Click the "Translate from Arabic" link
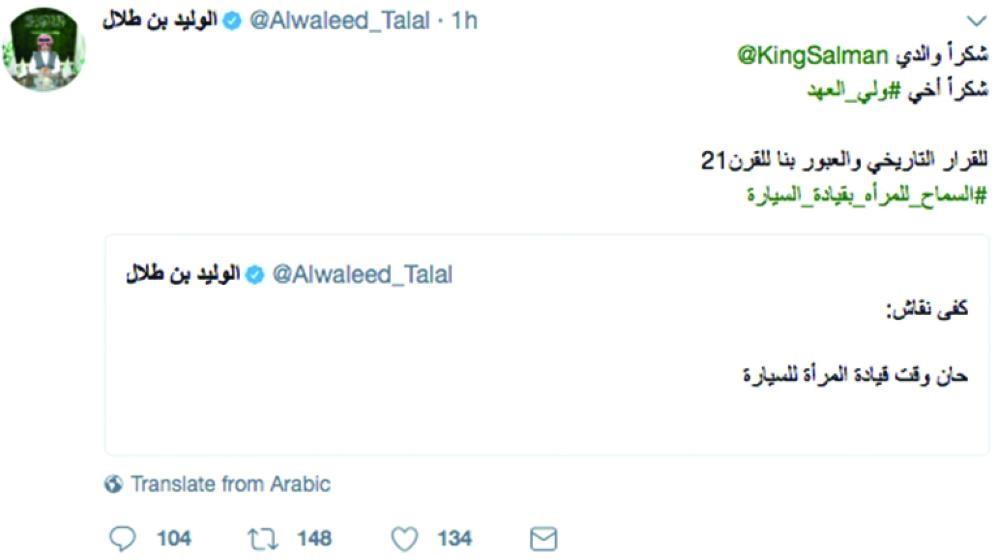 click(x=230, y=484)
